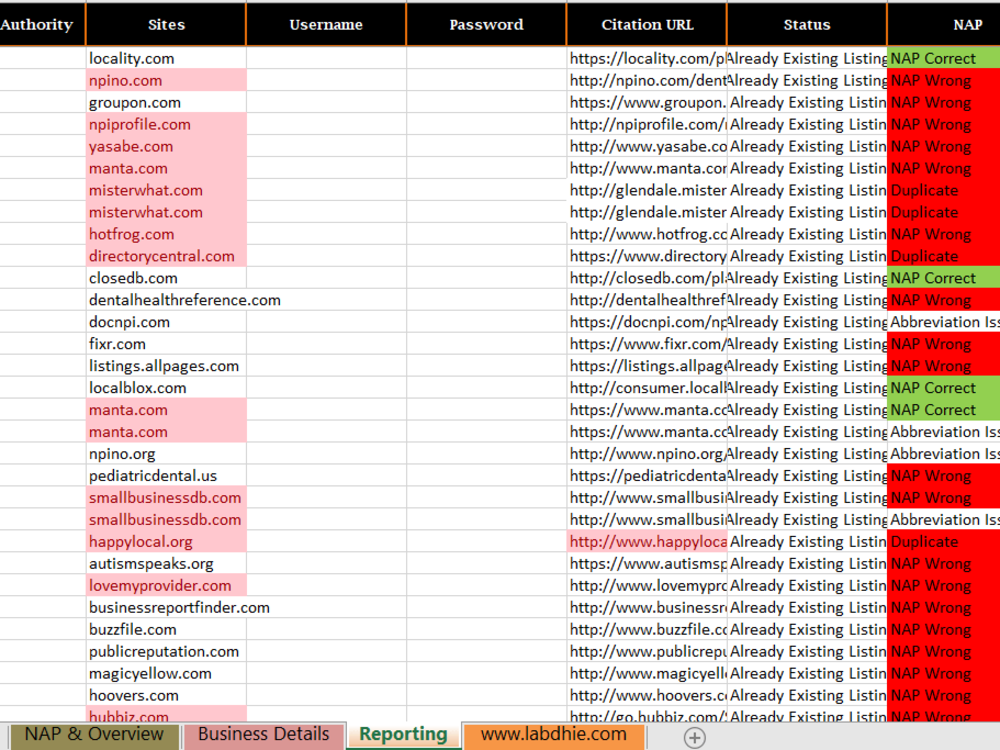
Task: Select Status cell for hoovers.com row
Action: (807, 696)
